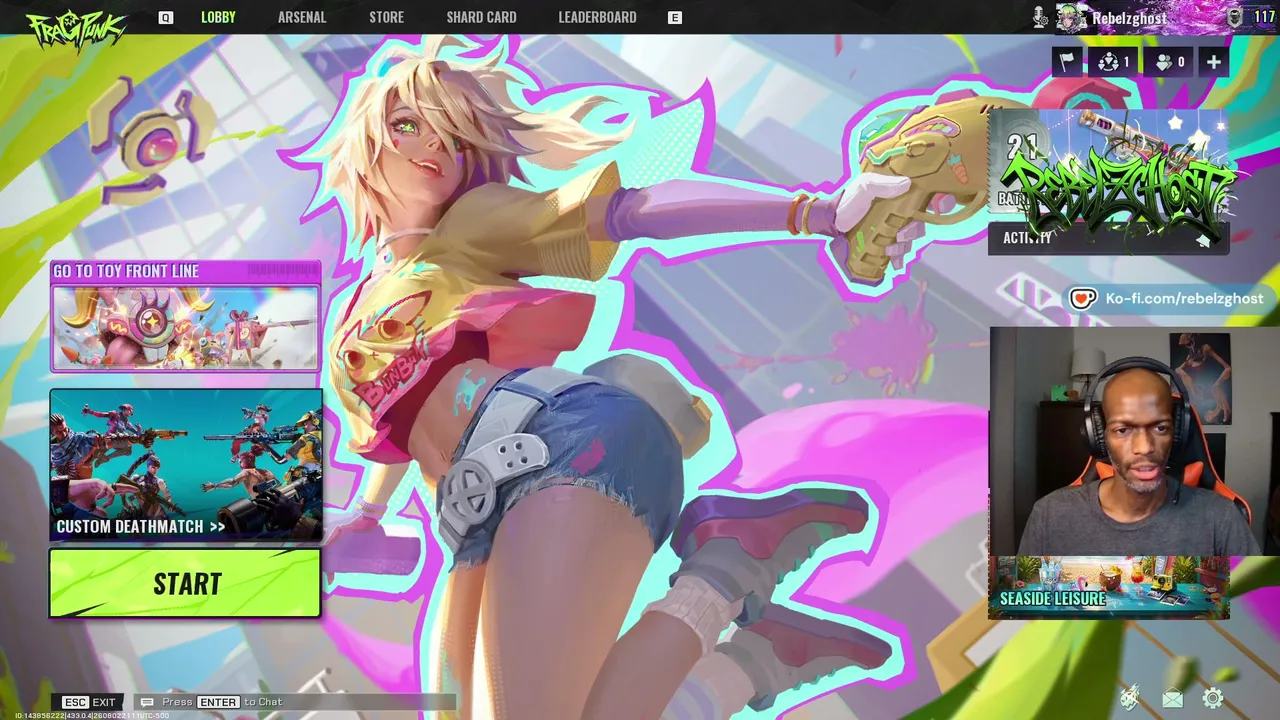The height and width of the screenshot is (720, 1280).
Task: Open the flag icon button
Action: (1067, 62)
